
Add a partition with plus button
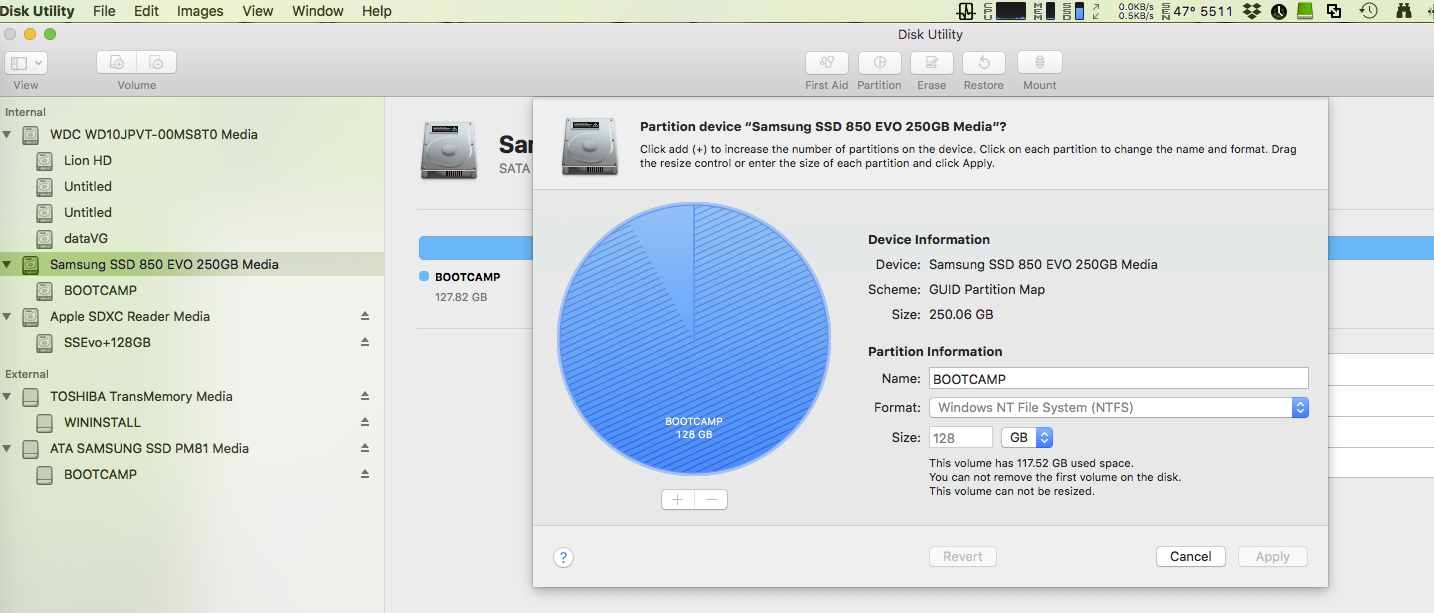coord(678,499)
